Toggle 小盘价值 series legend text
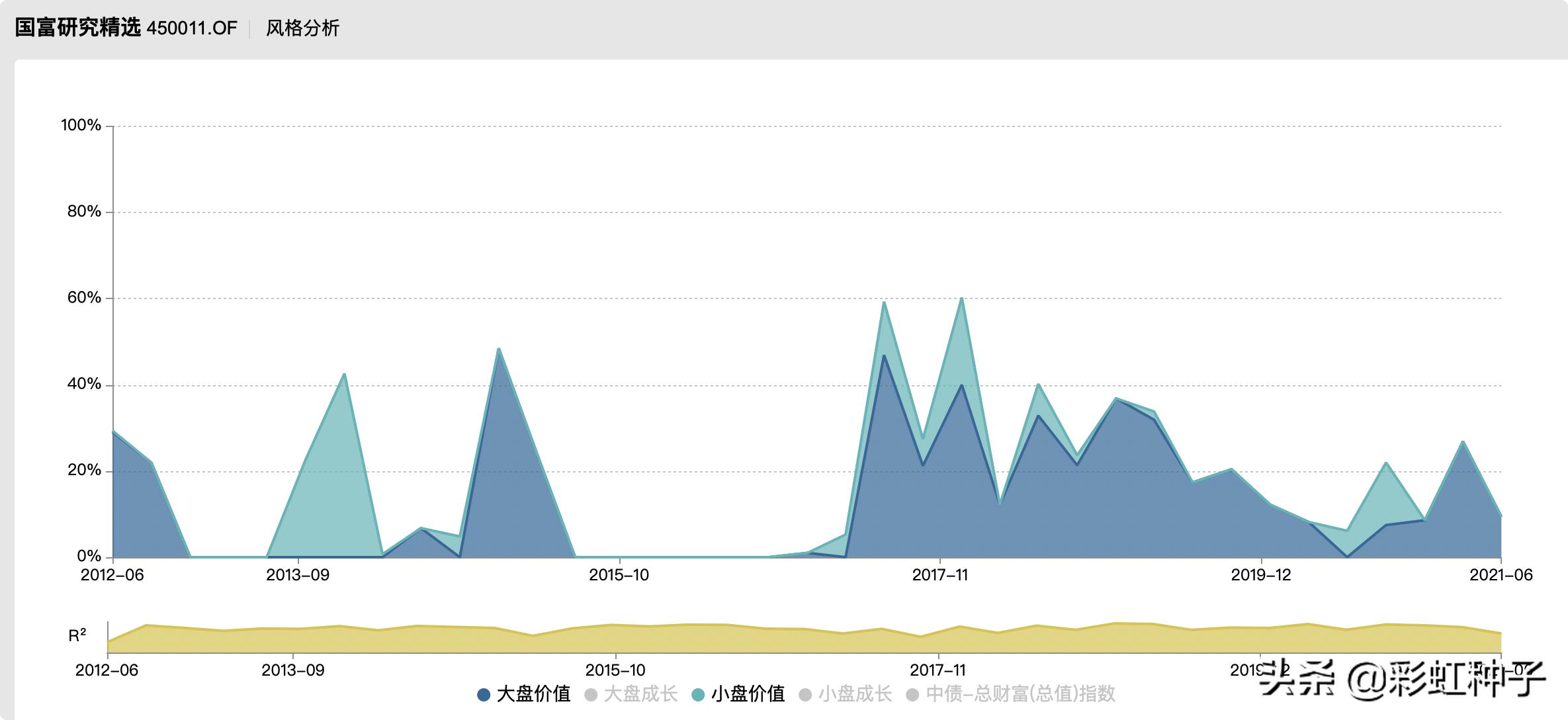This screenshot has width=1568, height=720. (748, 694)
